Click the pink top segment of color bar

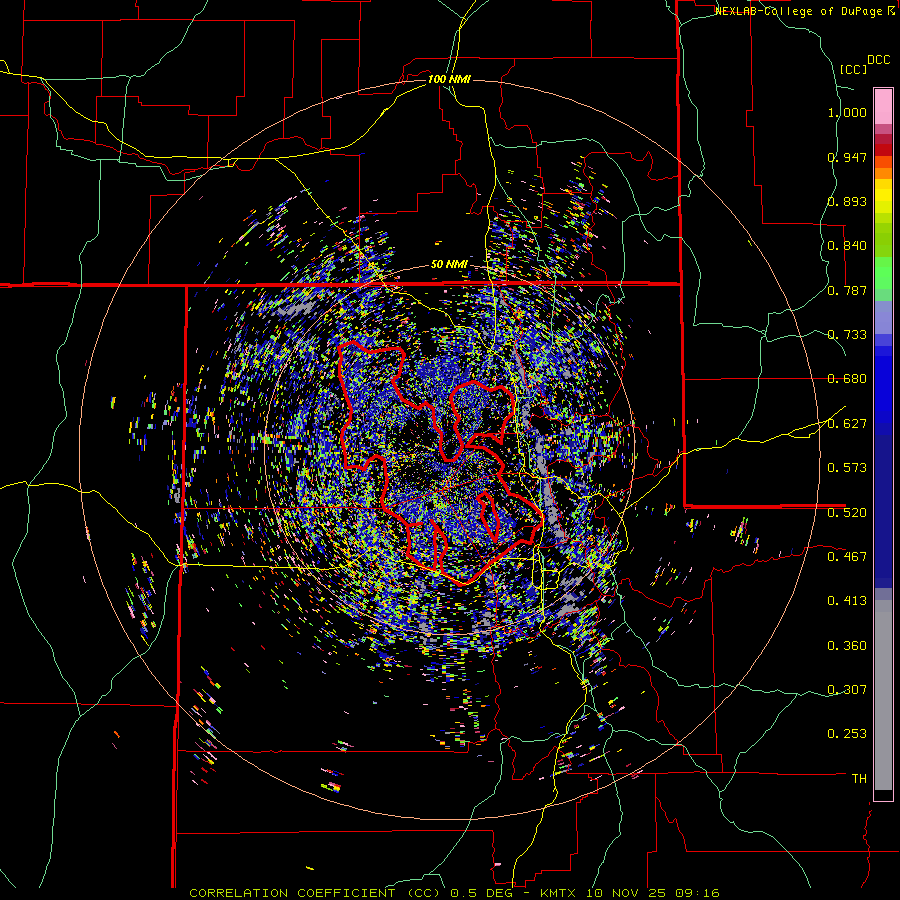883,106
